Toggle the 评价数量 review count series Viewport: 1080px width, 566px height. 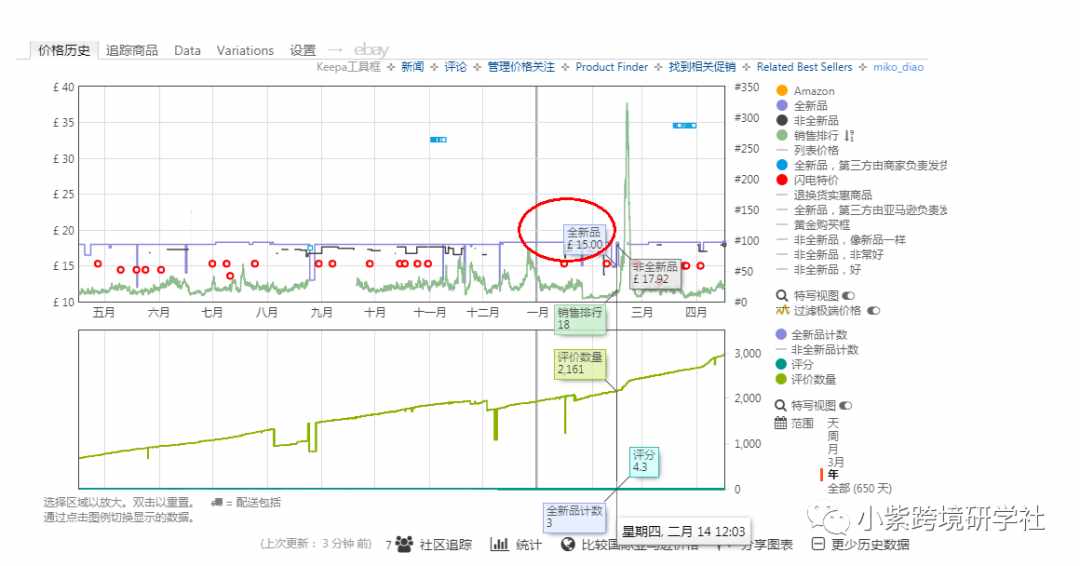point(806,379)
